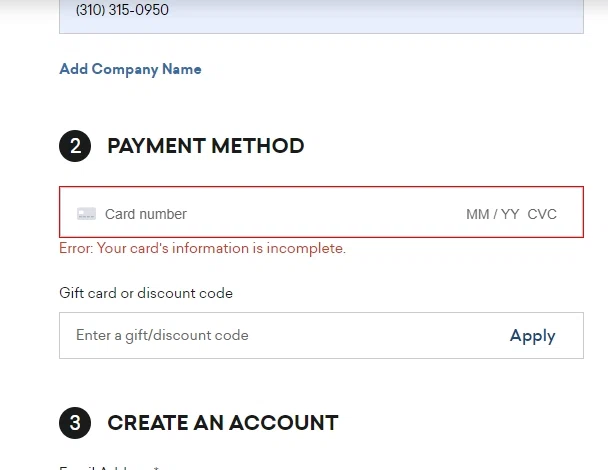Select the CVC security code field
Image resolution: width=608 pixels, height=470 pixels.
click(542, 214)
